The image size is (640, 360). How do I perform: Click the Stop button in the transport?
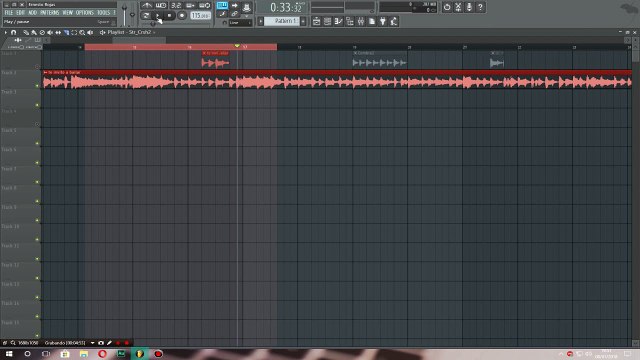(169, 16)
